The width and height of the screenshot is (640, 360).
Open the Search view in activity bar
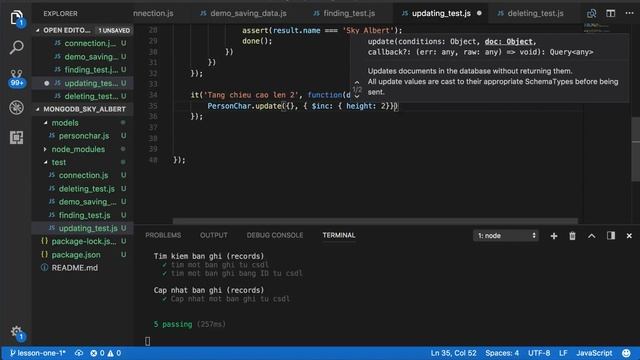pos(16,47)
